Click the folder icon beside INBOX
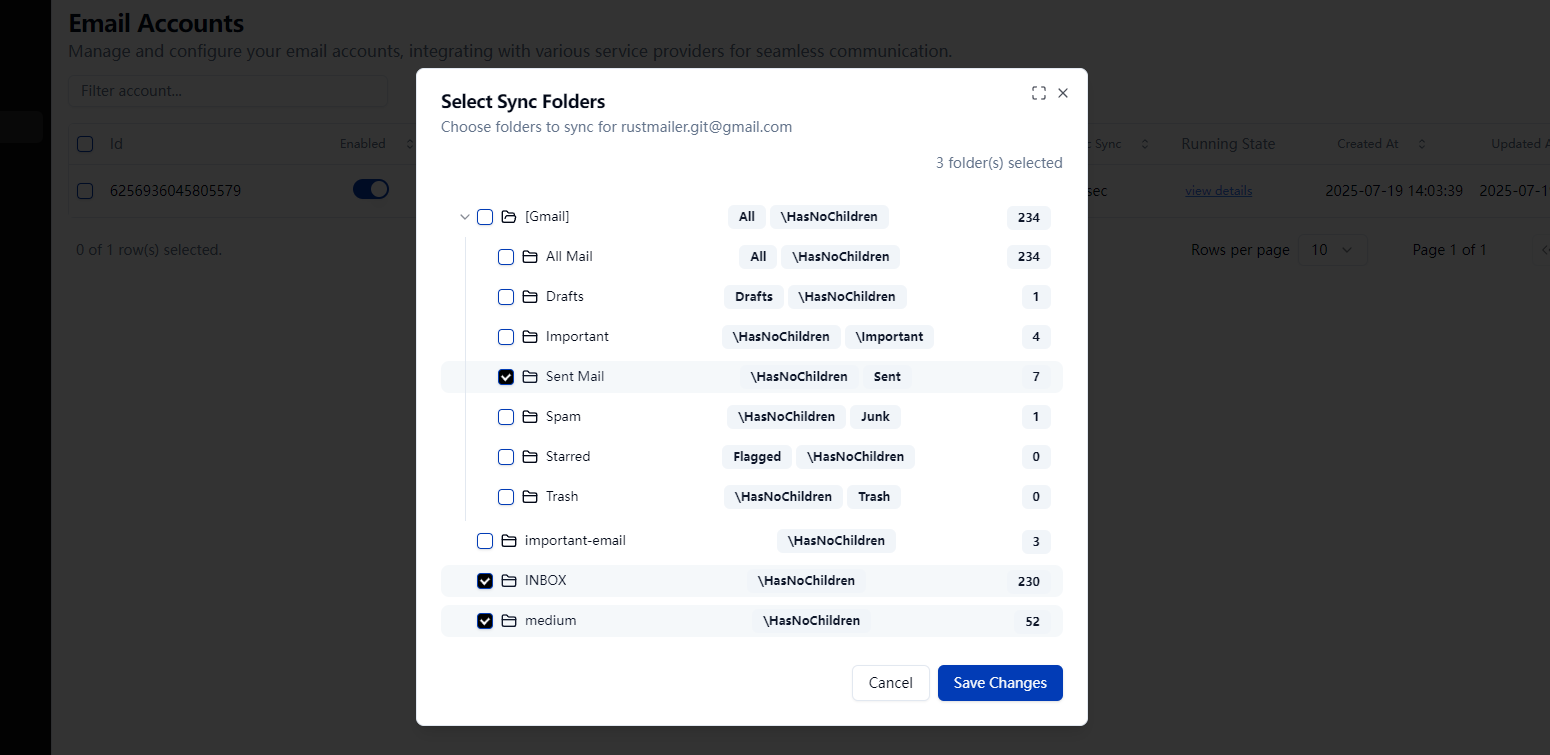Screen dimensions: 1550x755 pos(509,581)
